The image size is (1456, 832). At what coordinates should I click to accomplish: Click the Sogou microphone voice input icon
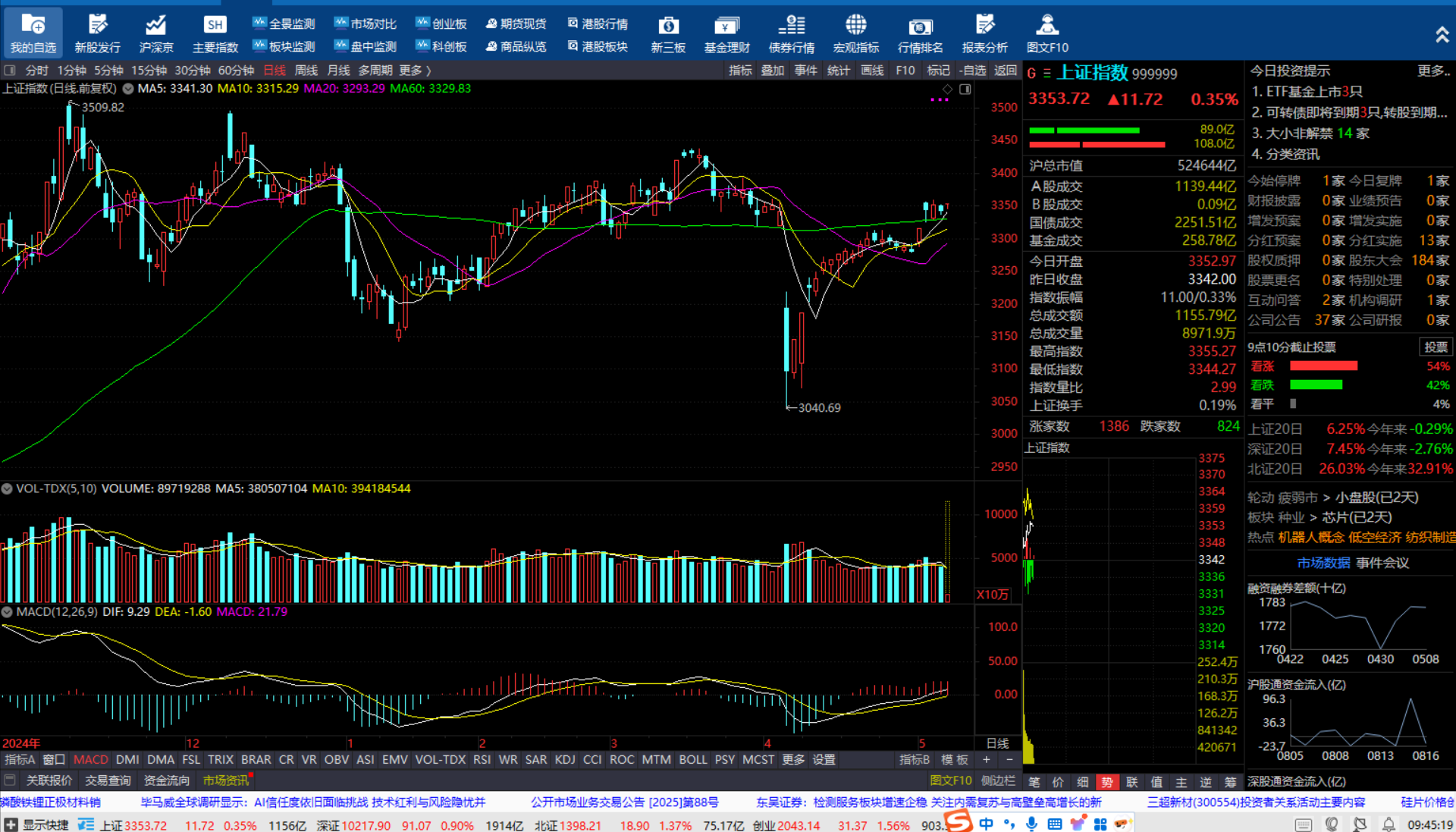(x=1031, y=824)
